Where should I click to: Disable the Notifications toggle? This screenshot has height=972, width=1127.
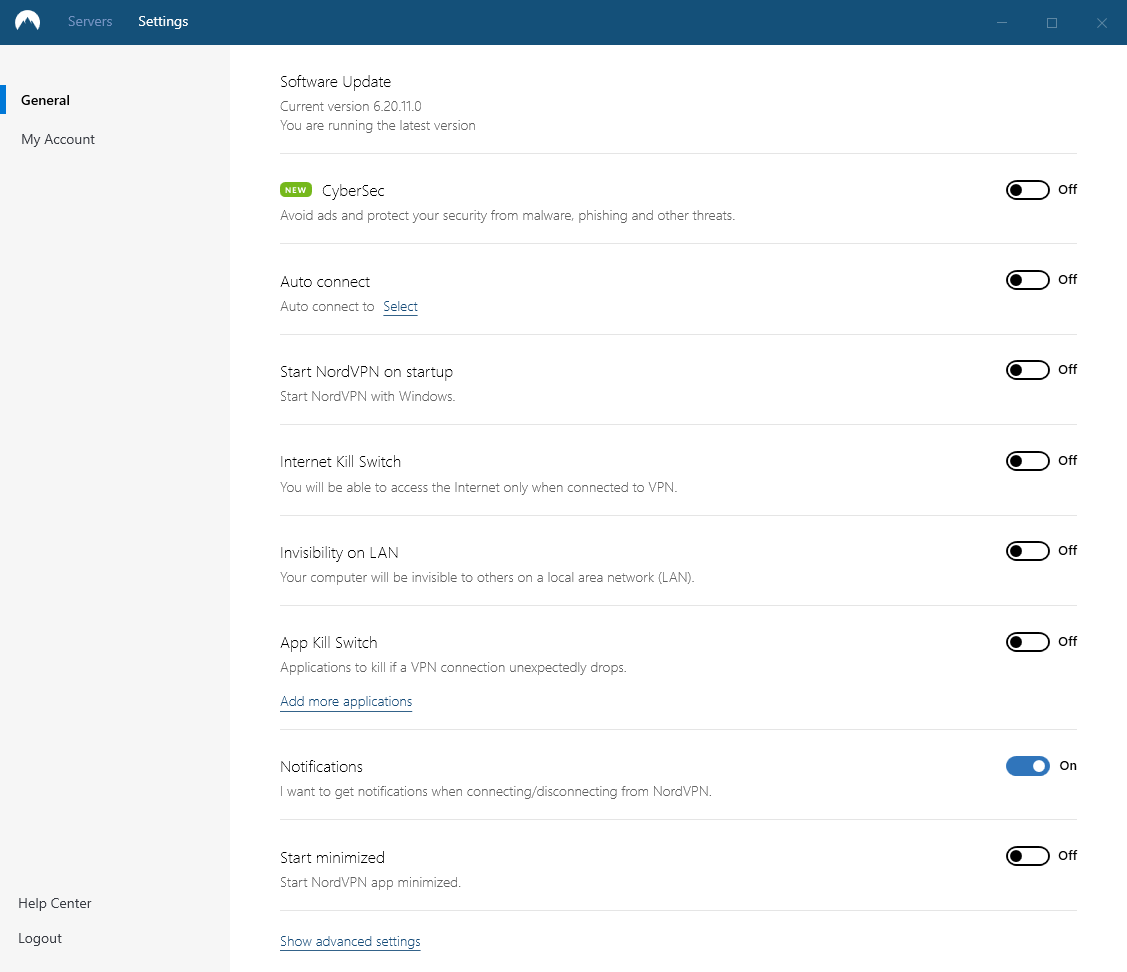click(1027, 765)
